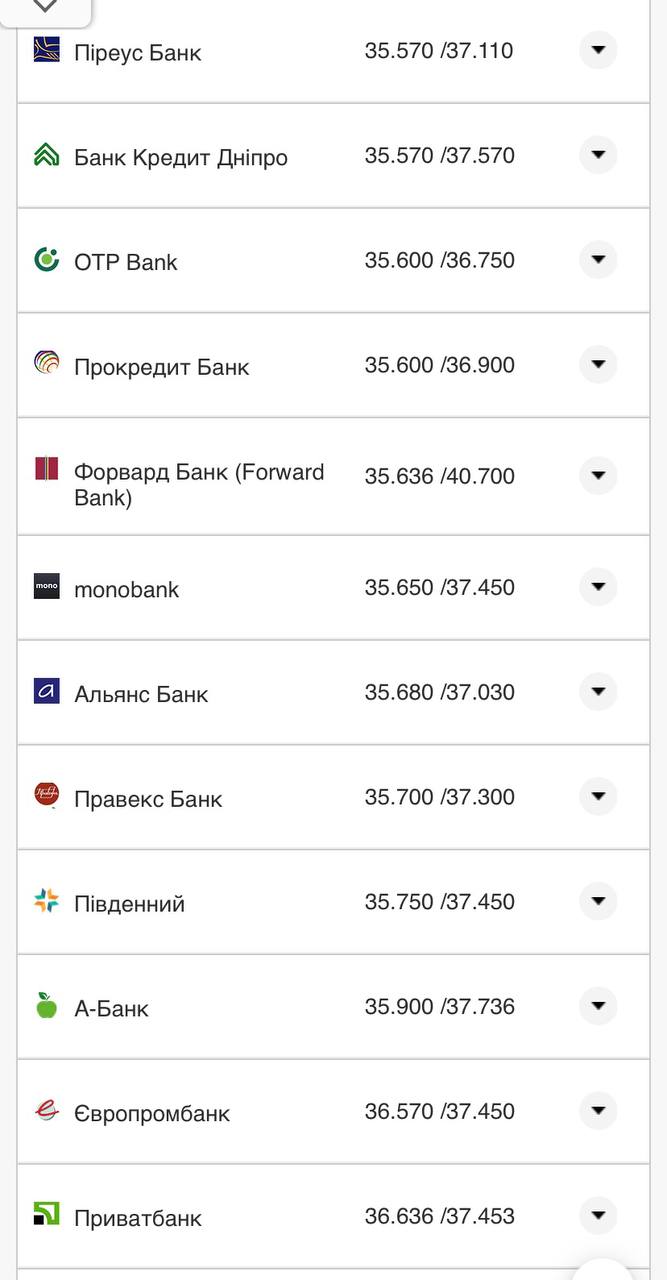The width and height of the screenshot is (667, 1280).
Task: Click the colorful ProCredit Bank spiral logo
Action: tap(46, 362)
